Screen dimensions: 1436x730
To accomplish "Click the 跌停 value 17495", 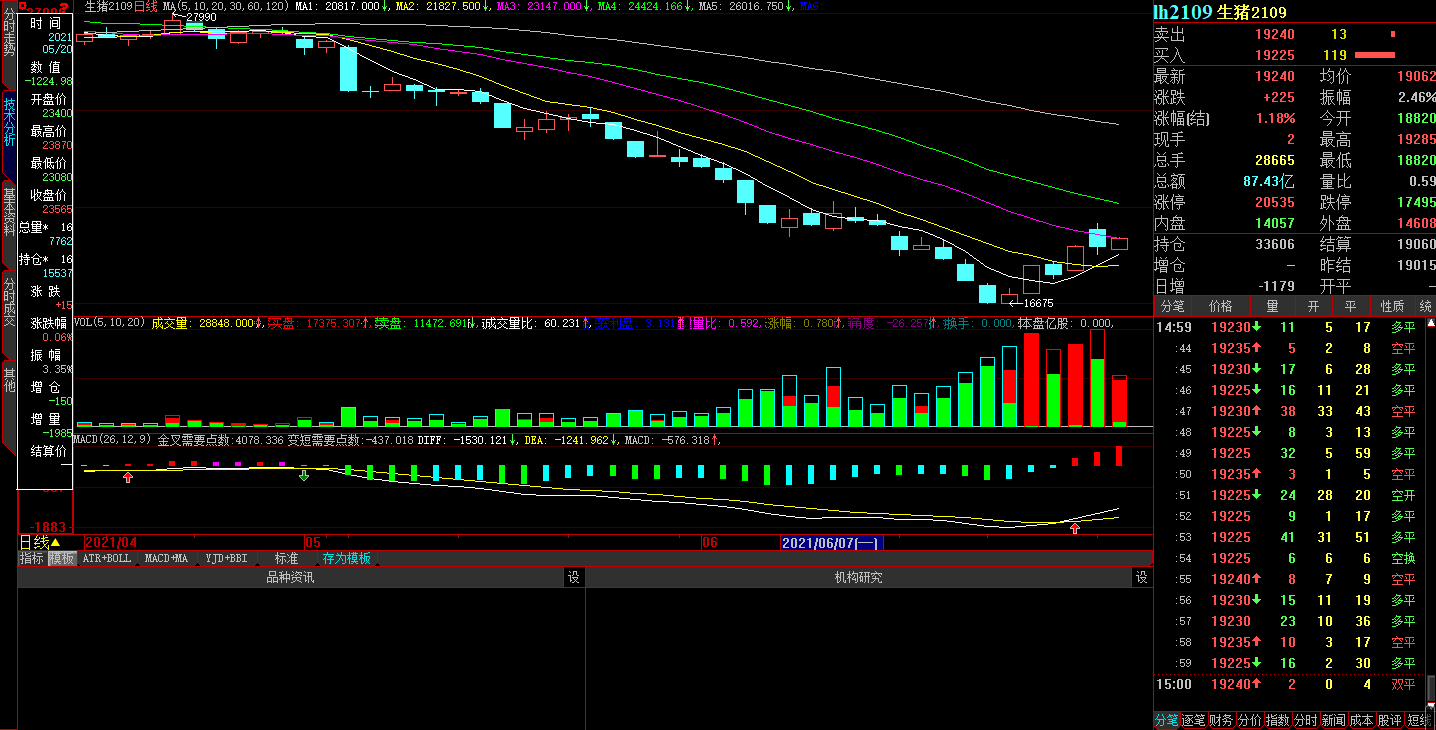I will (x=1414, y=203).
